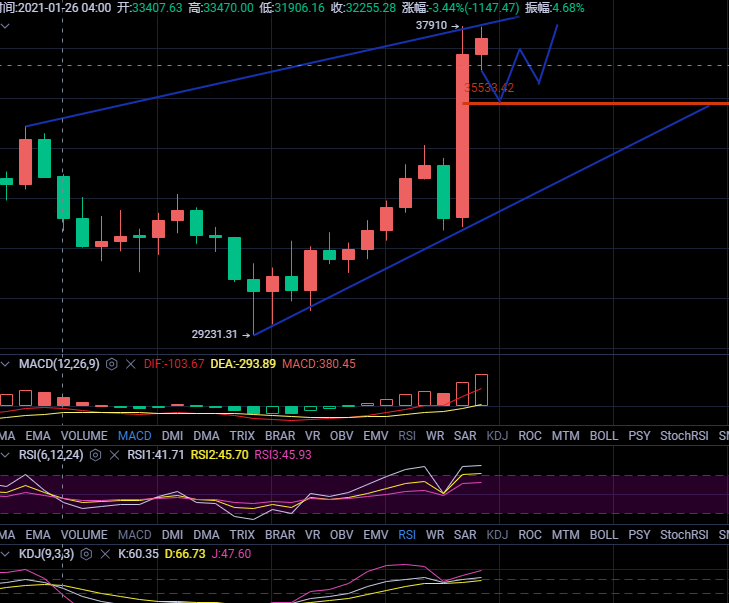Select DMA in row beneath RSI panel

click(206, 535)
